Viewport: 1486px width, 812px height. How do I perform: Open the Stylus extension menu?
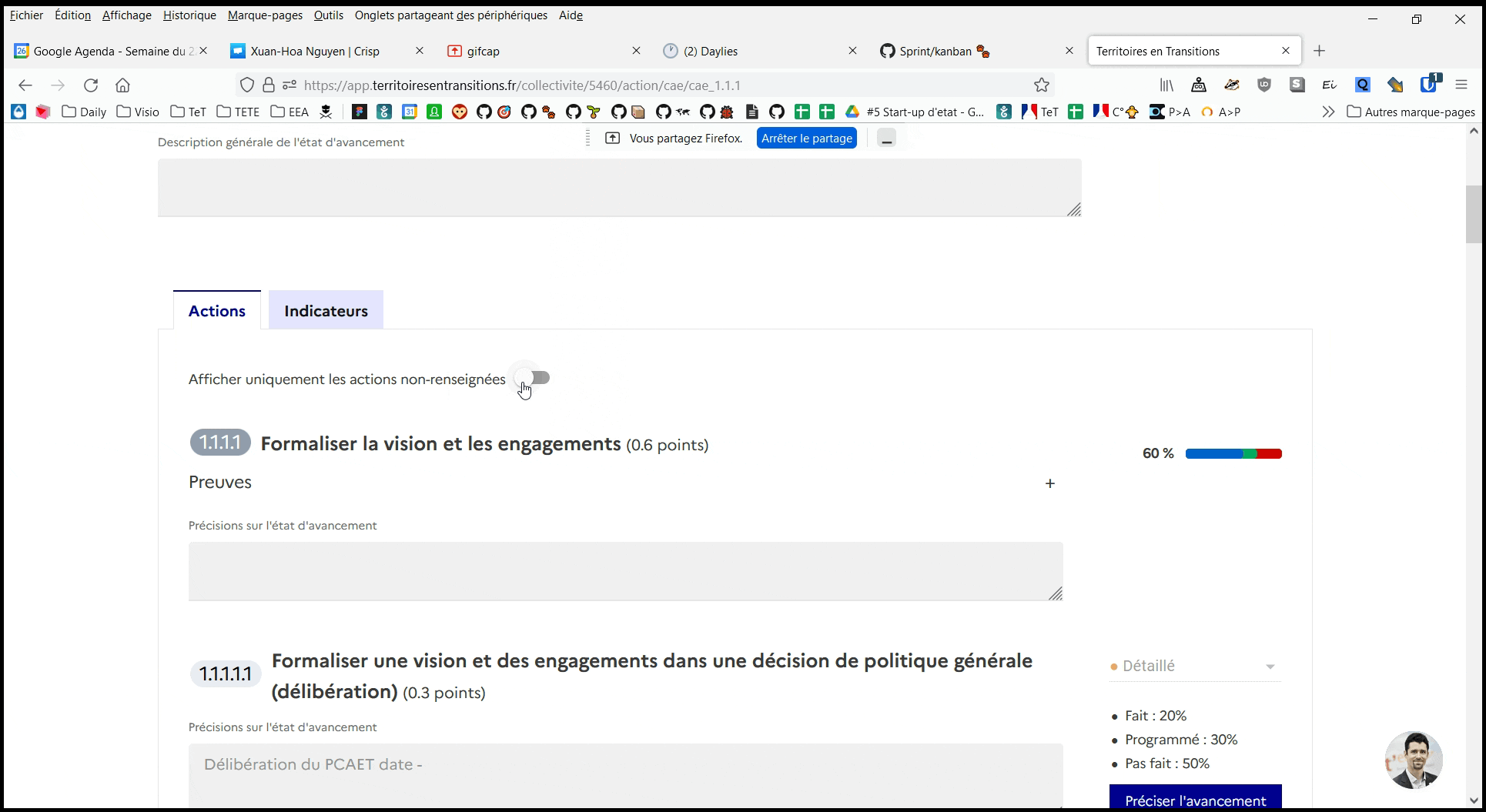[1297, 85]
